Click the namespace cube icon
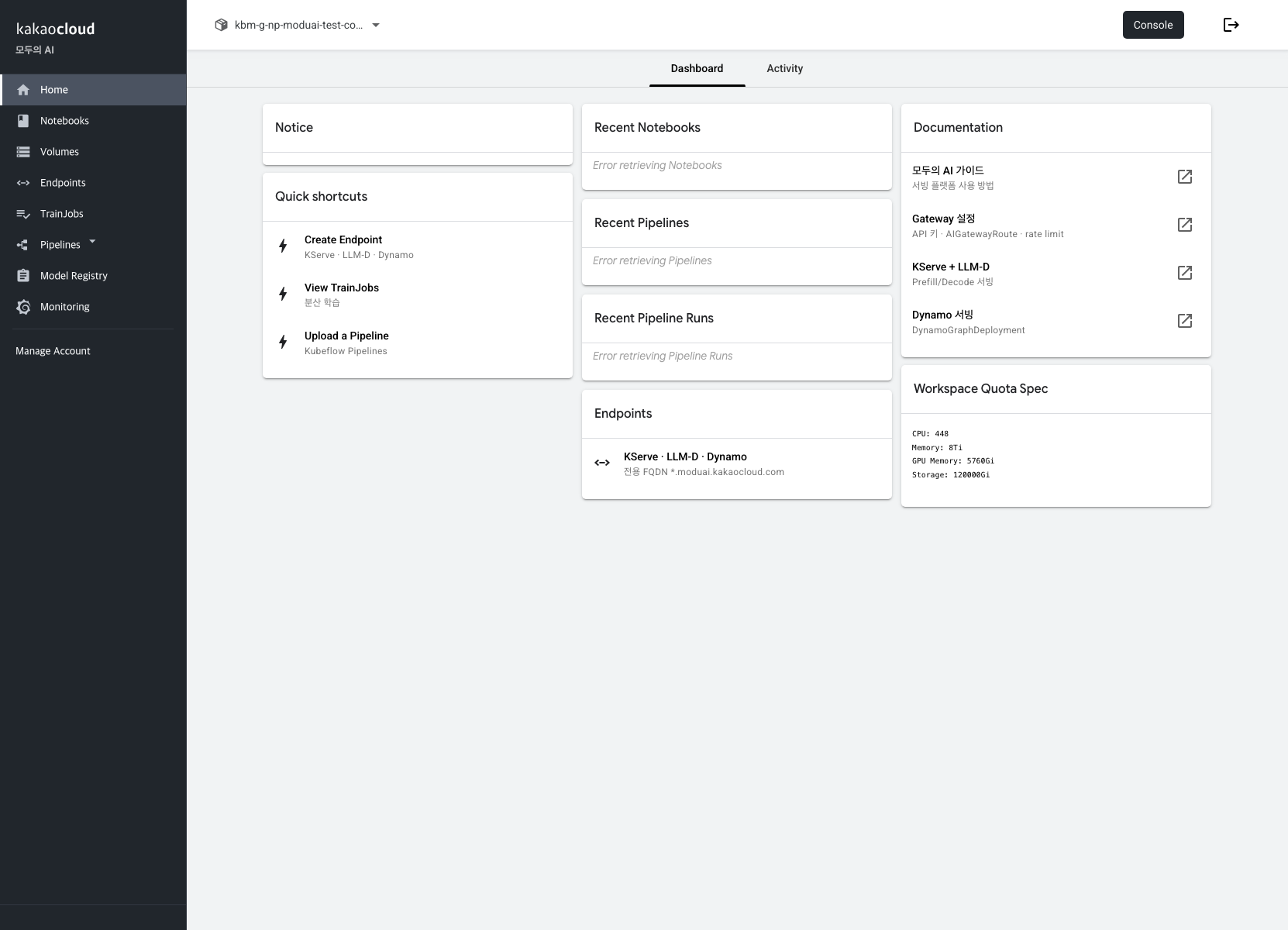Viewport: 1288px width, 930px height. [221, 25]
